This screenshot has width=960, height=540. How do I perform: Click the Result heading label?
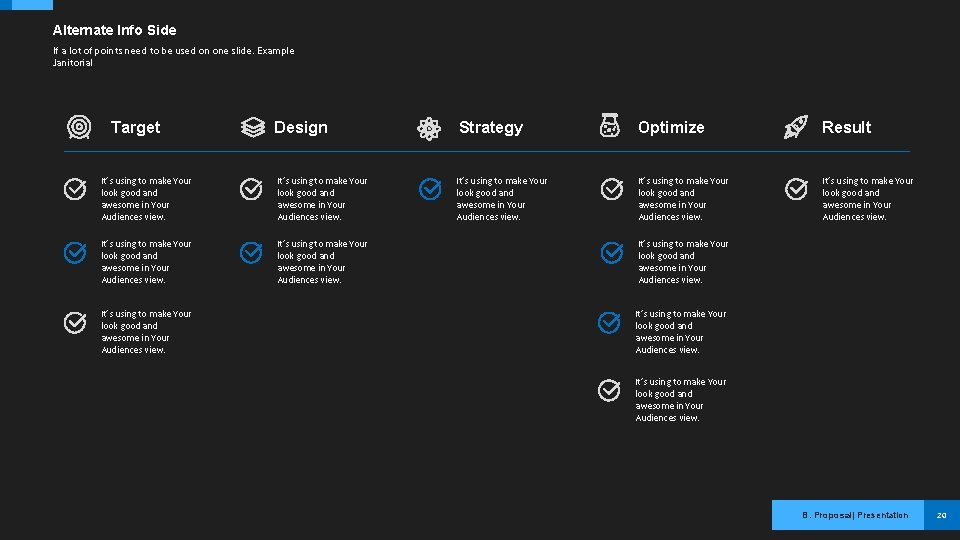pos(846,128)
